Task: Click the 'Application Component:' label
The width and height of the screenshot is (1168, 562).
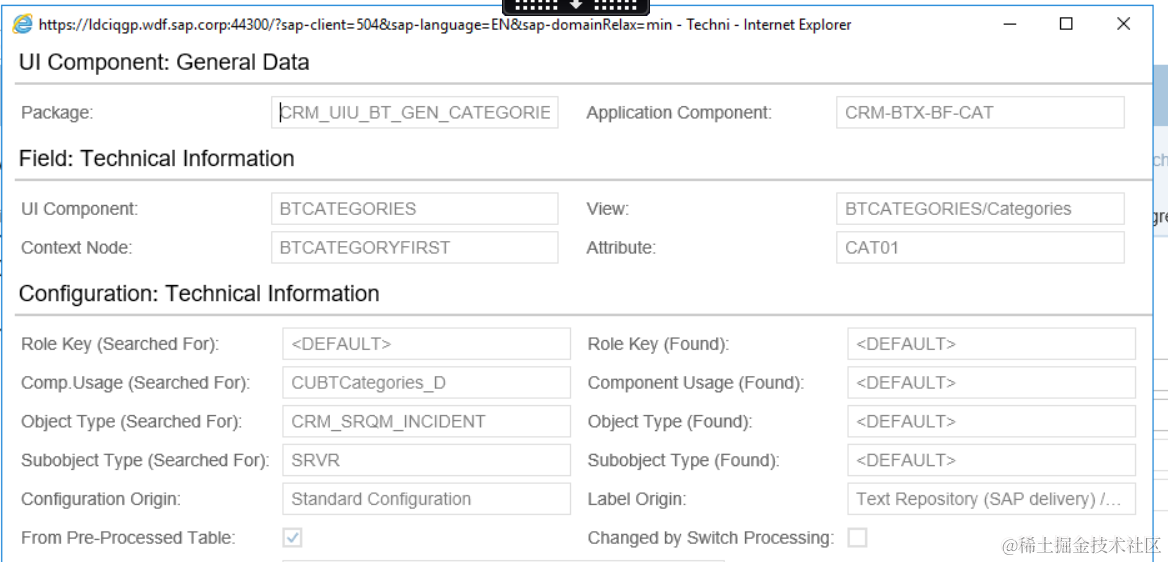Action: coord(679,113)
